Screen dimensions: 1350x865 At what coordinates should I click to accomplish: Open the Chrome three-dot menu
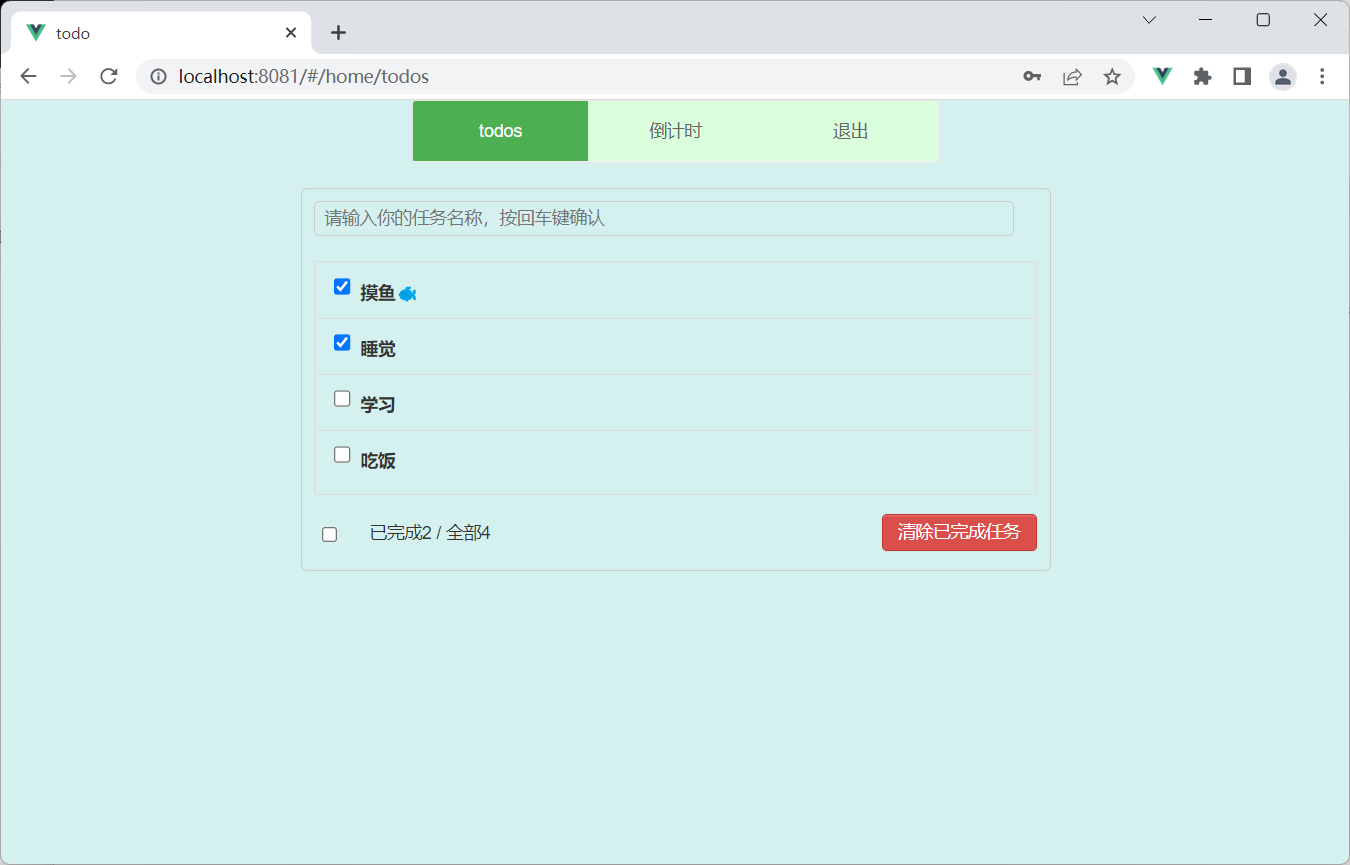click(x=1323, y=76)
